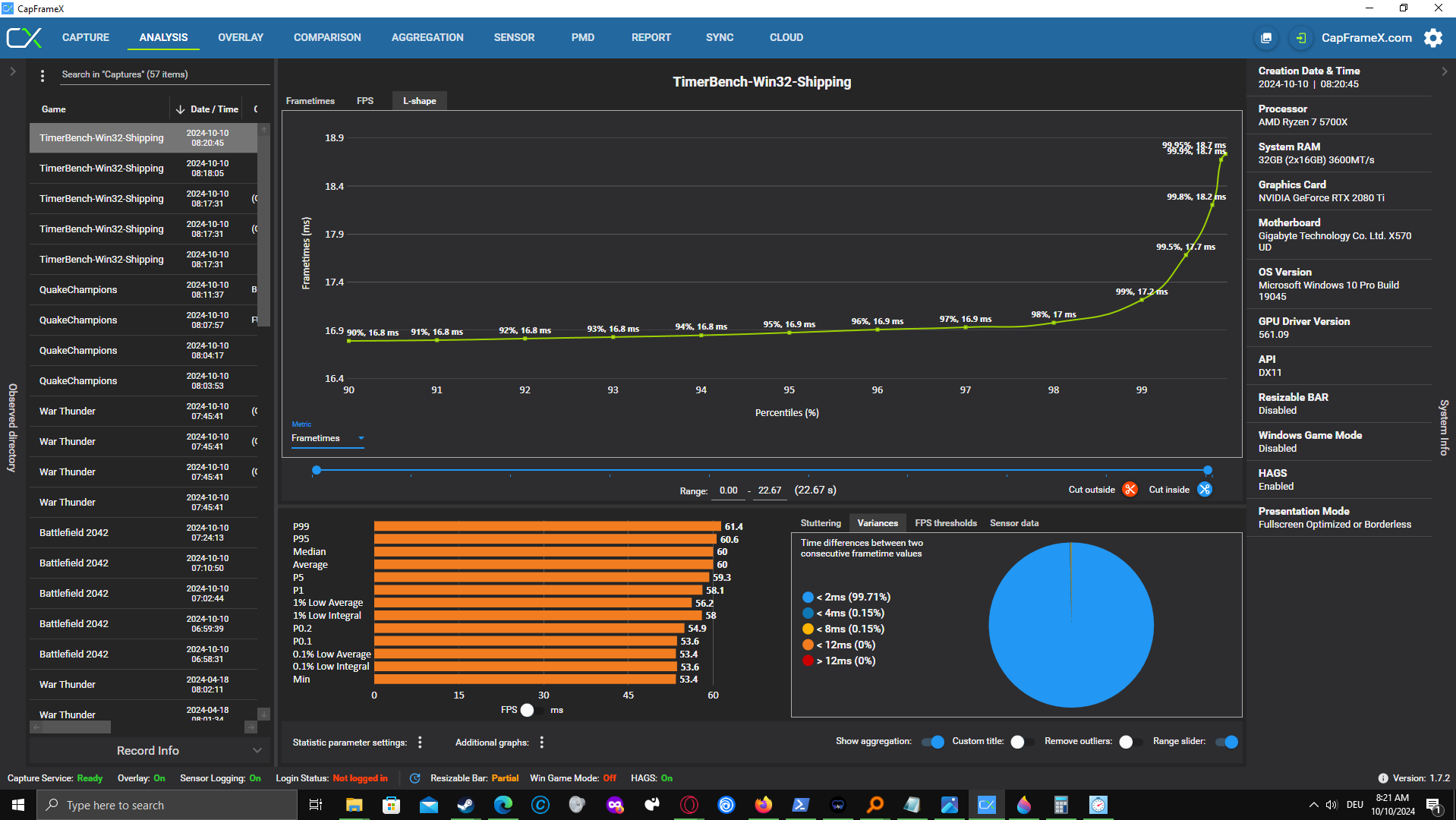The width and height of the screenshot is (1456, 820).
Task: Expand the Observed directory sidebar arrow
Action: (12, 71)
